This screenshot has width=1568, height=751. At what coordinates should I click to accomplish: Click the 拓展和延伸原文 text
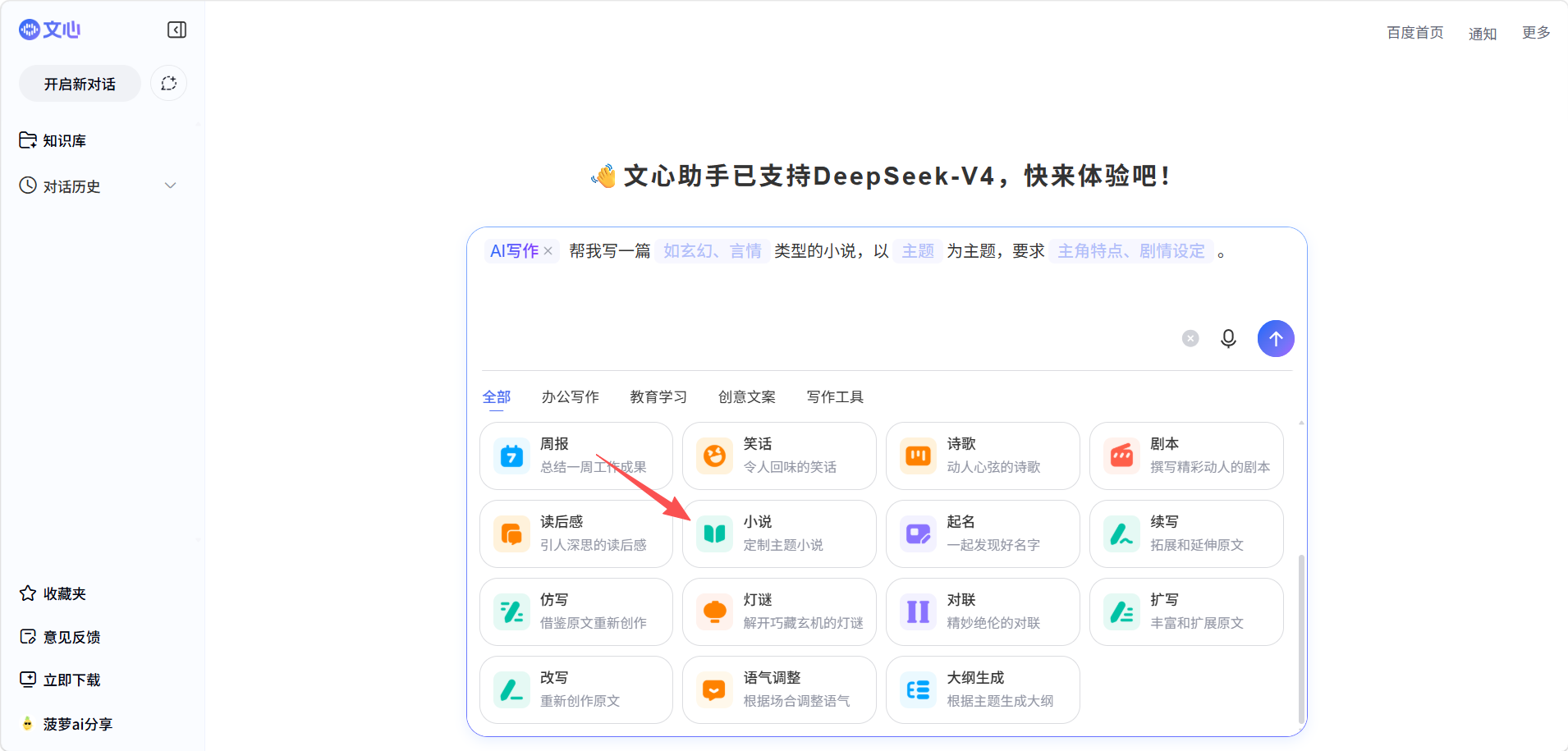1198,545
